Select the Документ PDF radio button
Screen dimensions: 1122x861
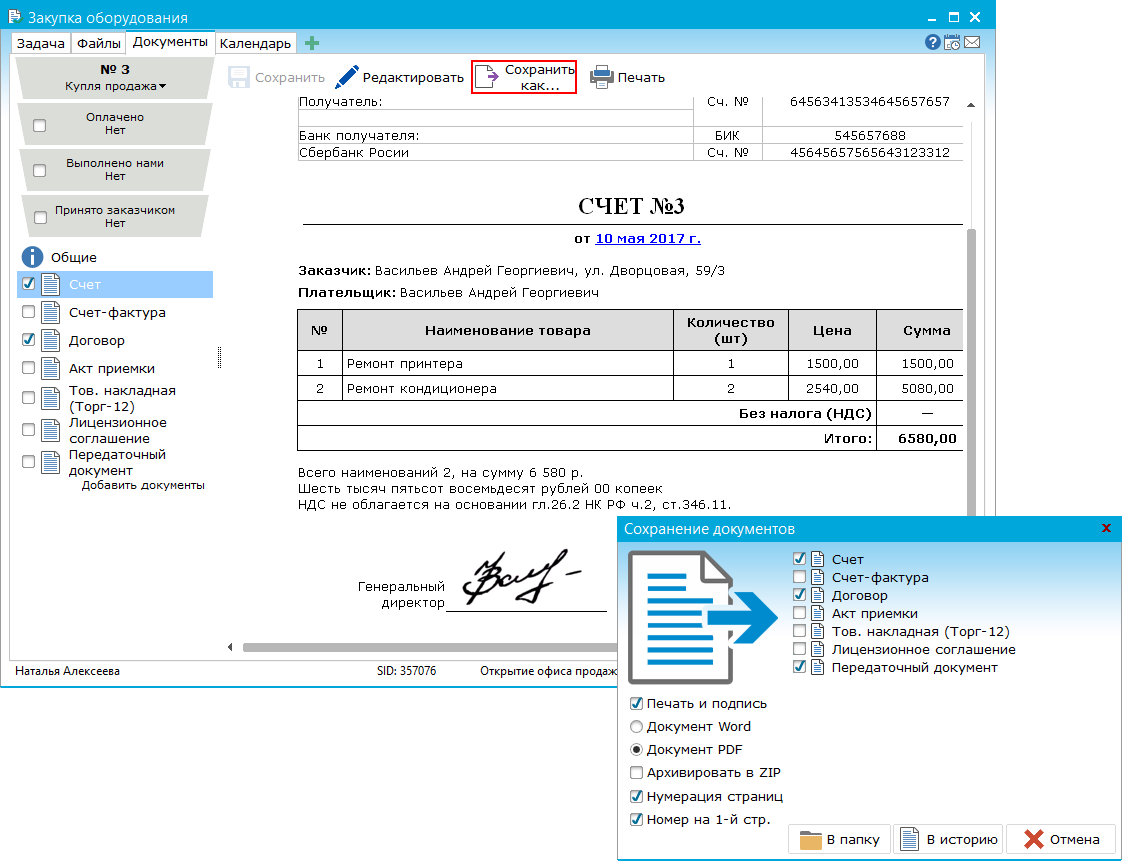coord(636,749)
